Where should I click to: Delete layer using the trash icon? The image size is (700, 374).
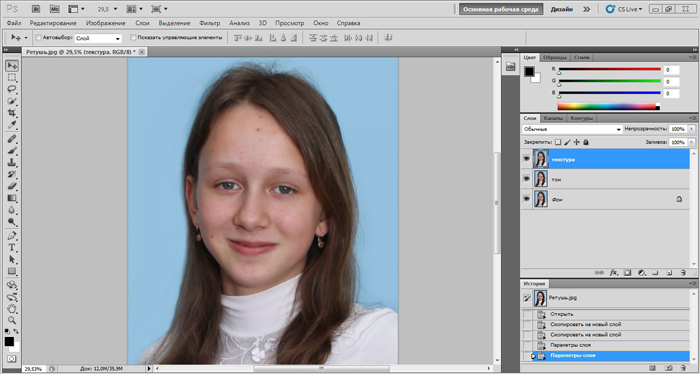click(x=683, y=272)
